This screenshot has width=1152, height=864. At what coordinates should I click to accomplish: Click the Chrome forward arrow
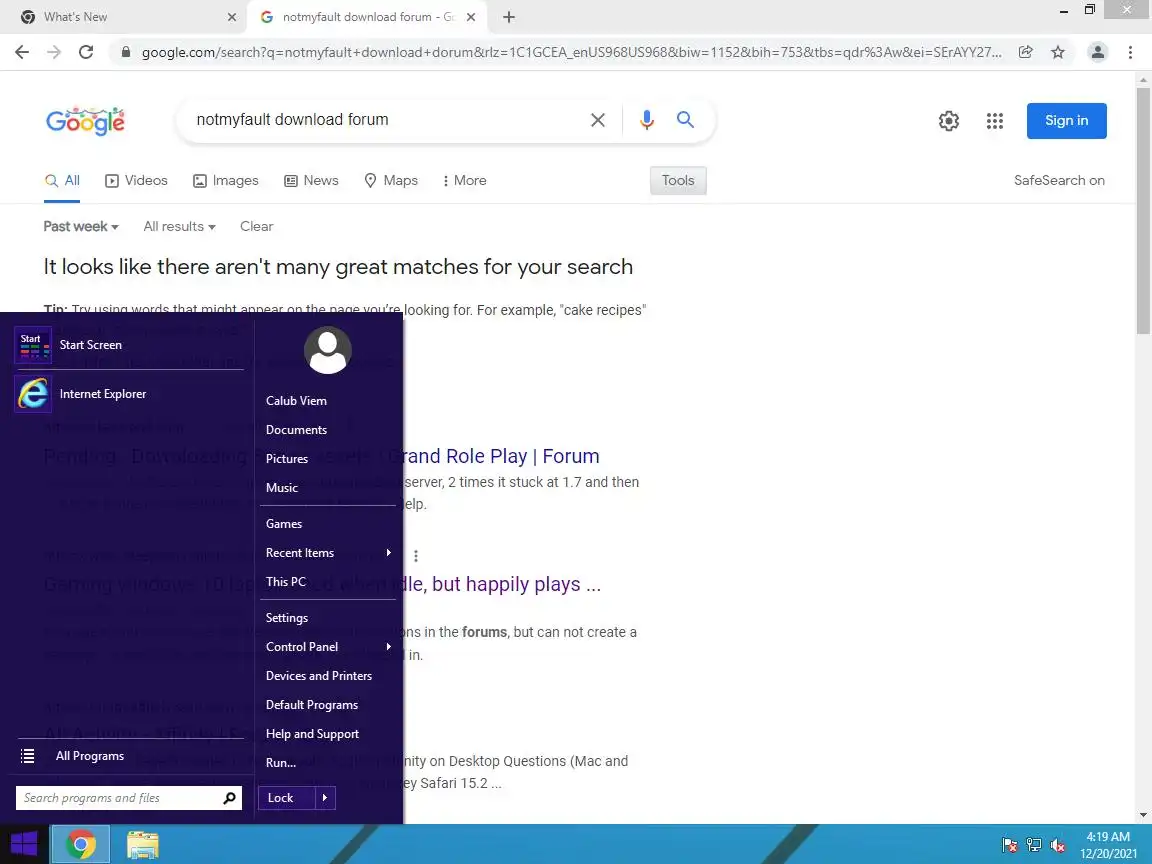click(54, 52)
